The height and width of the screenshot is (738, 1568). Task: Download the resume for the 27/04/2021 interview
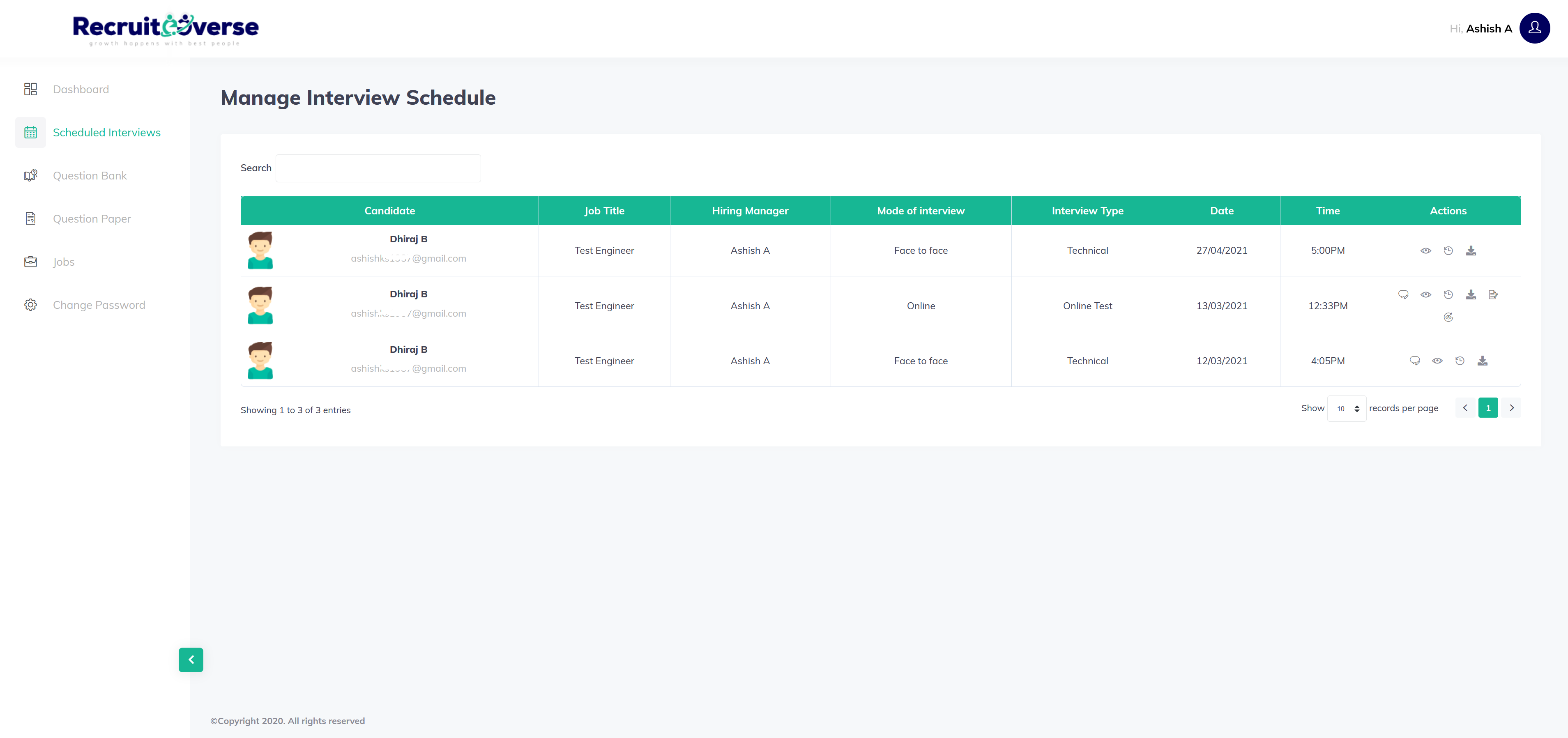point(1471,251)
